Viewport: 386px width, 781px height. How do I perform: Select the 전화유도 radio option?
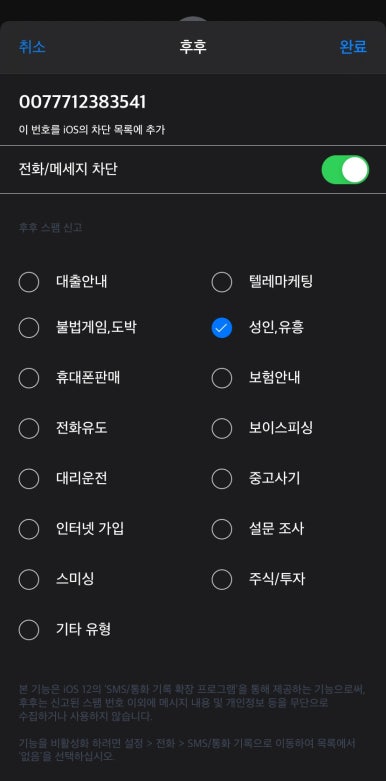tap(29, 428)
